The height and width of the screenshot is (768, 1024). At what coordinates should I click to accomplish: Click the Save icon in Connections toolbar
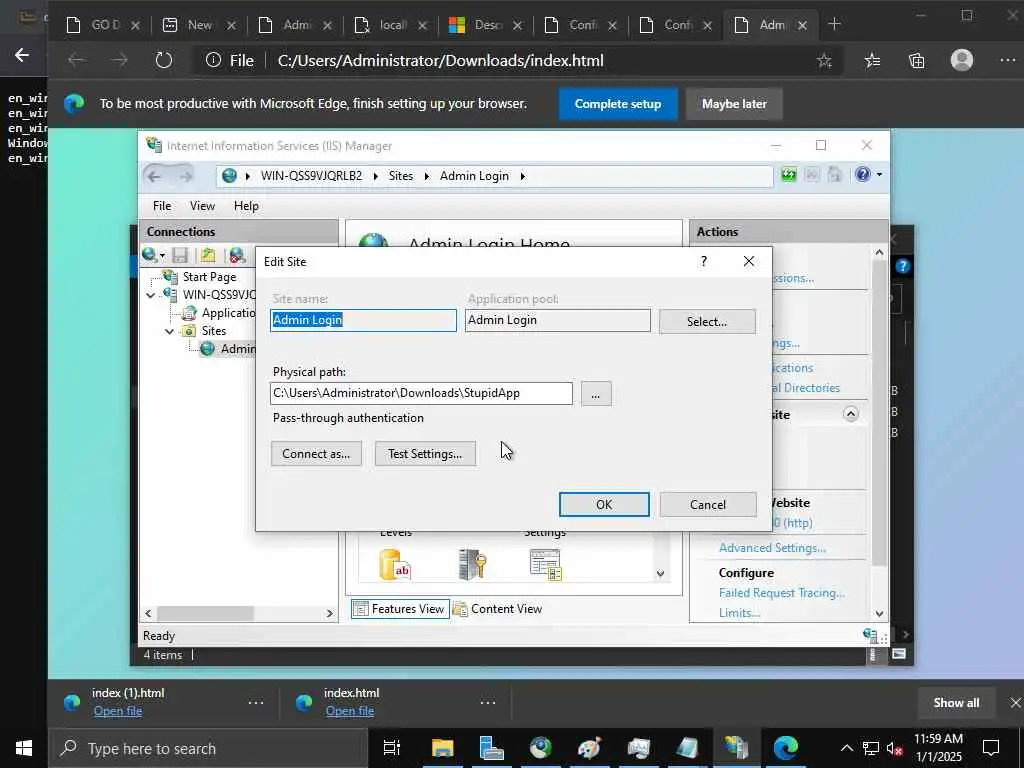click(180, 255)
